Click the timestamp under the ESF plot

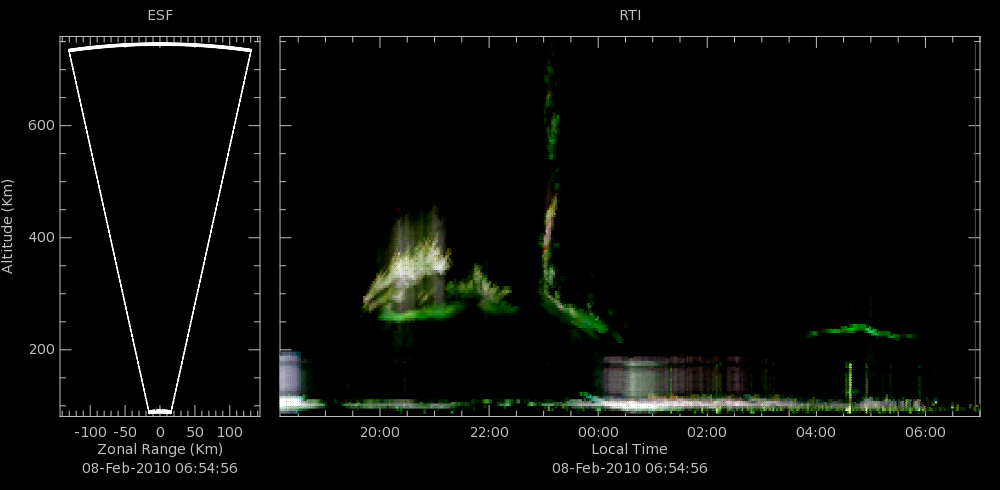[160, 468]
